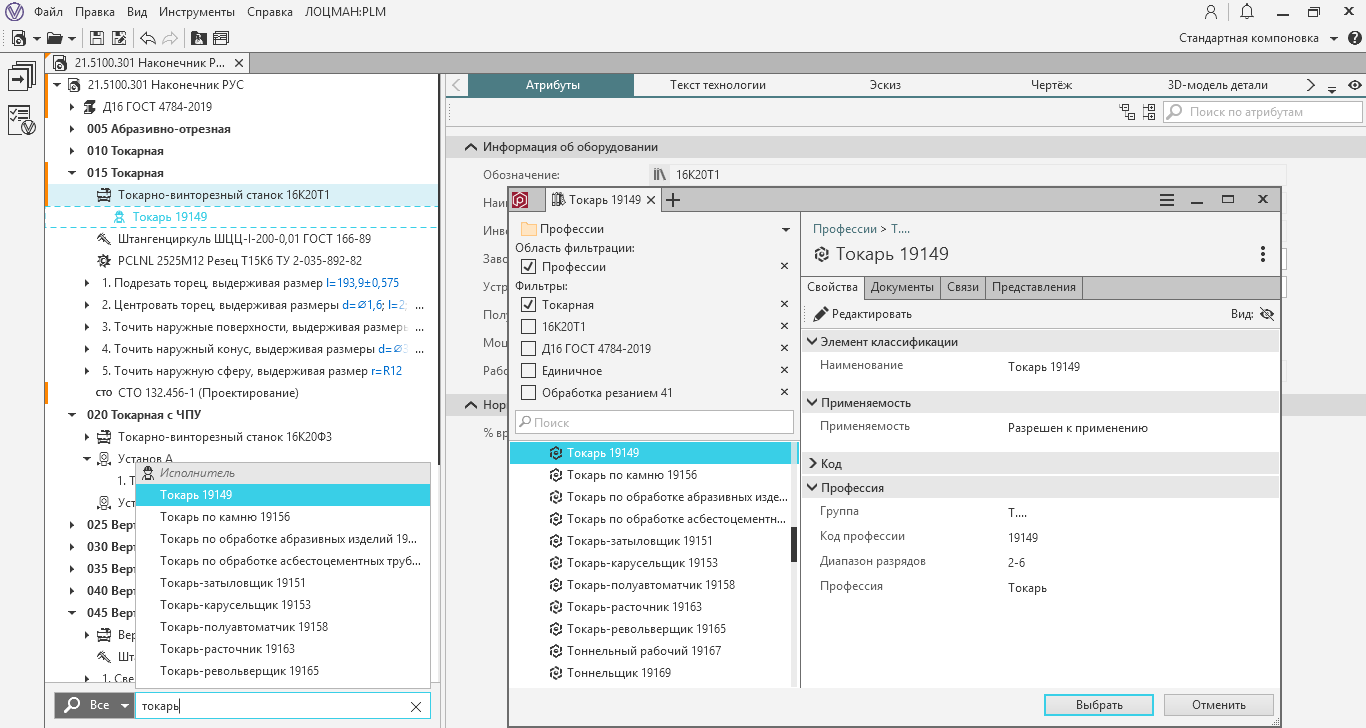Add a new tab in the reference dialog
The width and height of the screenshot is (1366, 728).
tap(673, 200)
